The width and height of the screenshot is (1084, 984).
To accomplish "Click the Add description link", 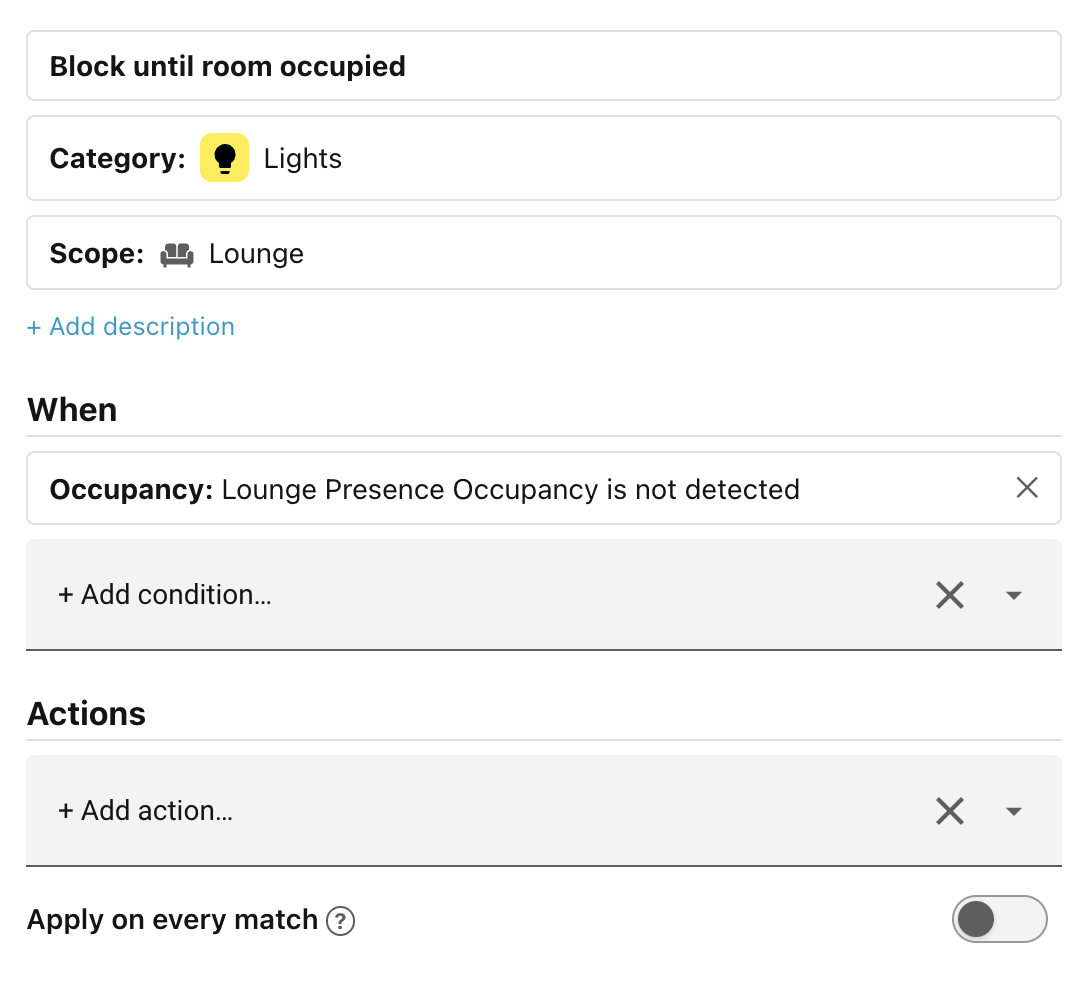I will point(131,326).
